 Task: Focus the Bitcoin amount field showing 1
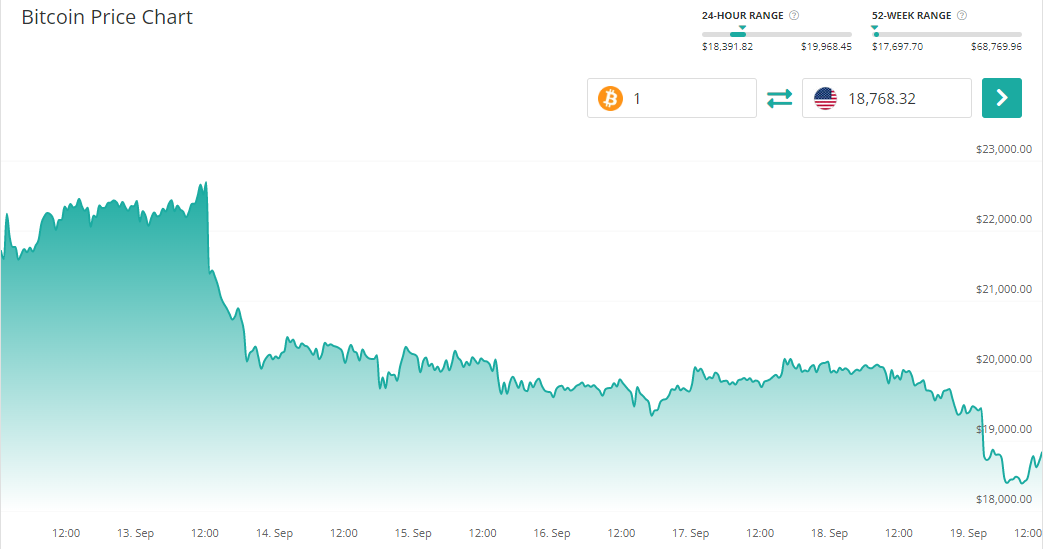coord(690,98)
